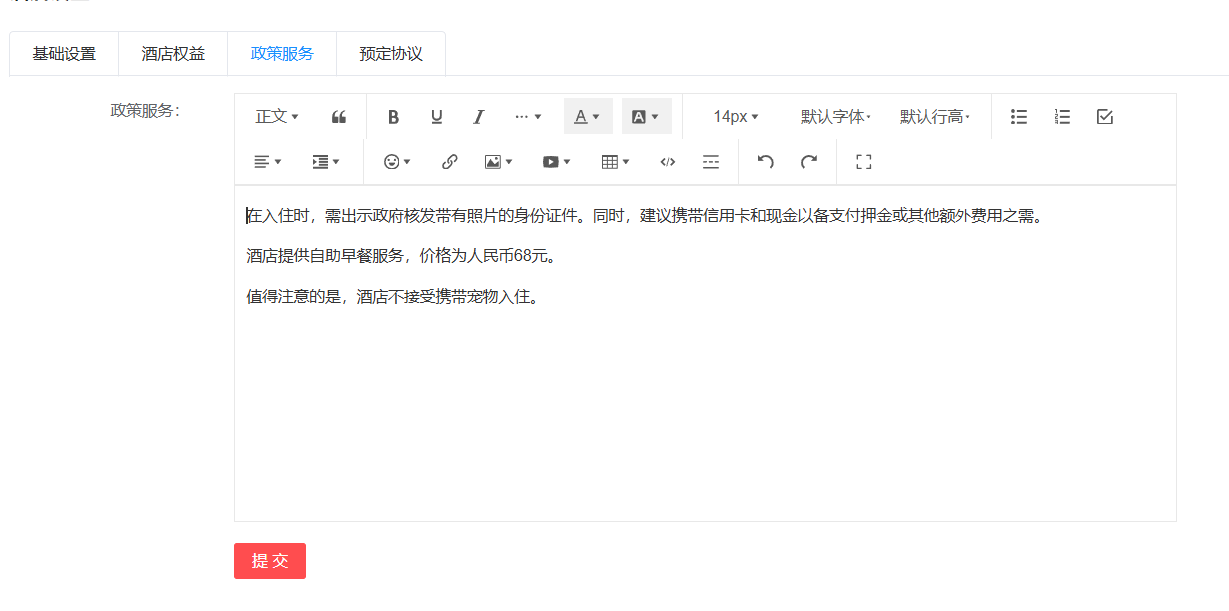
Task: Open the 预定协议 tab
Action: click(x=391, y=54)
